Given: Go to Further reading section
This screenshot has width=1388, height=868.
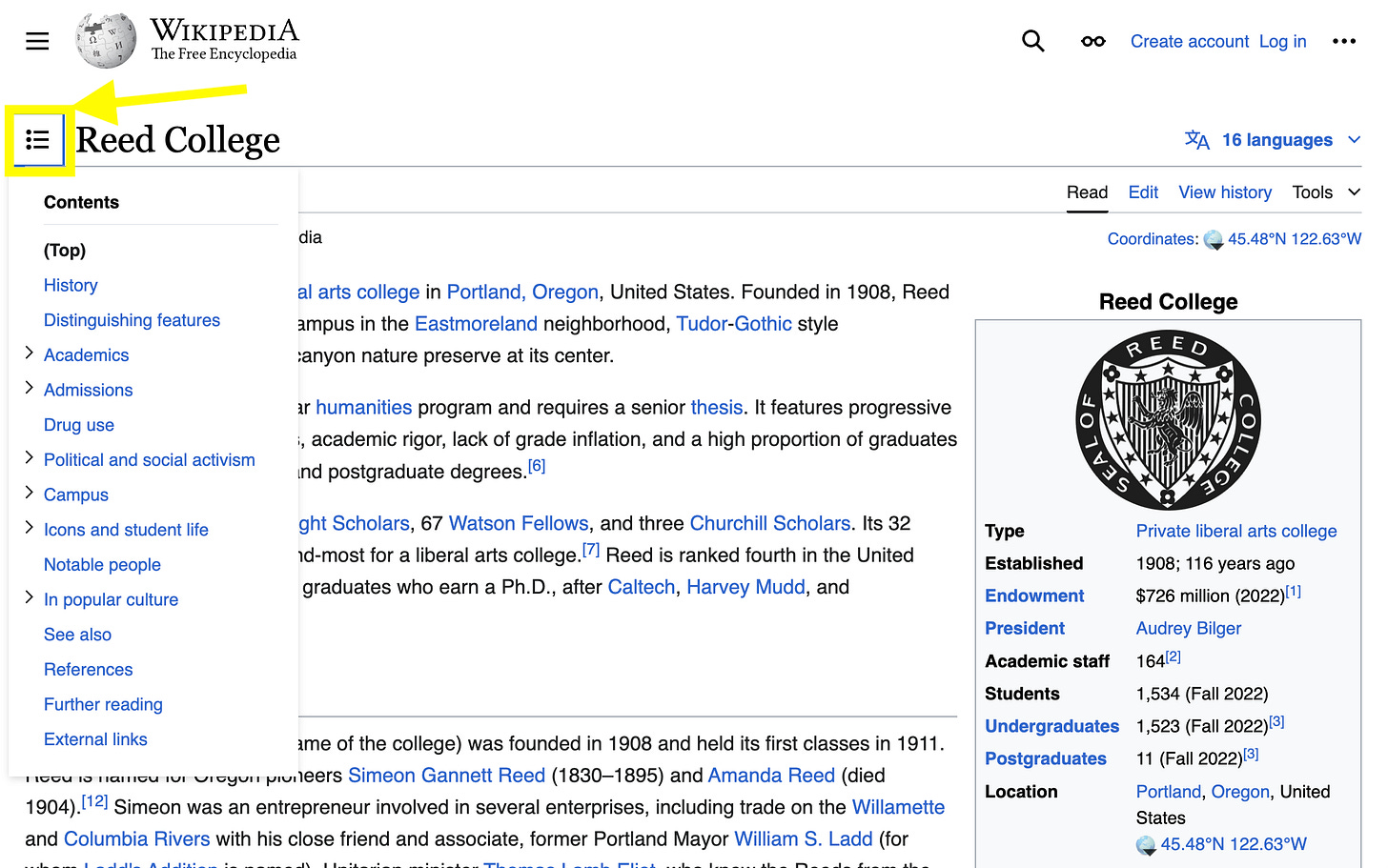Looking at the screenshot, I should point(103,704).
